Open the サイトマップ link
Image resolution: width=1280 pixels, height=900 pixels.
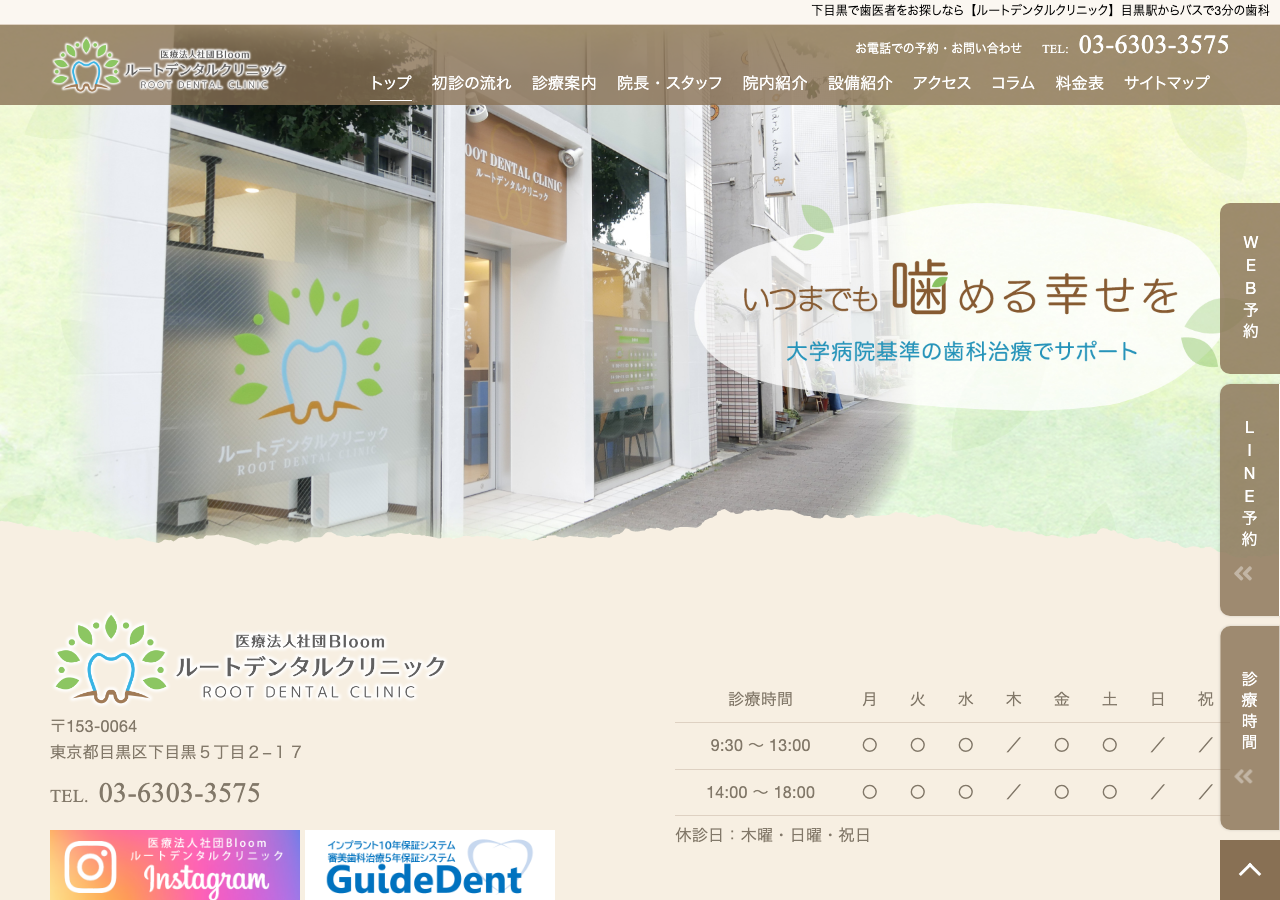pos(1167,83)
